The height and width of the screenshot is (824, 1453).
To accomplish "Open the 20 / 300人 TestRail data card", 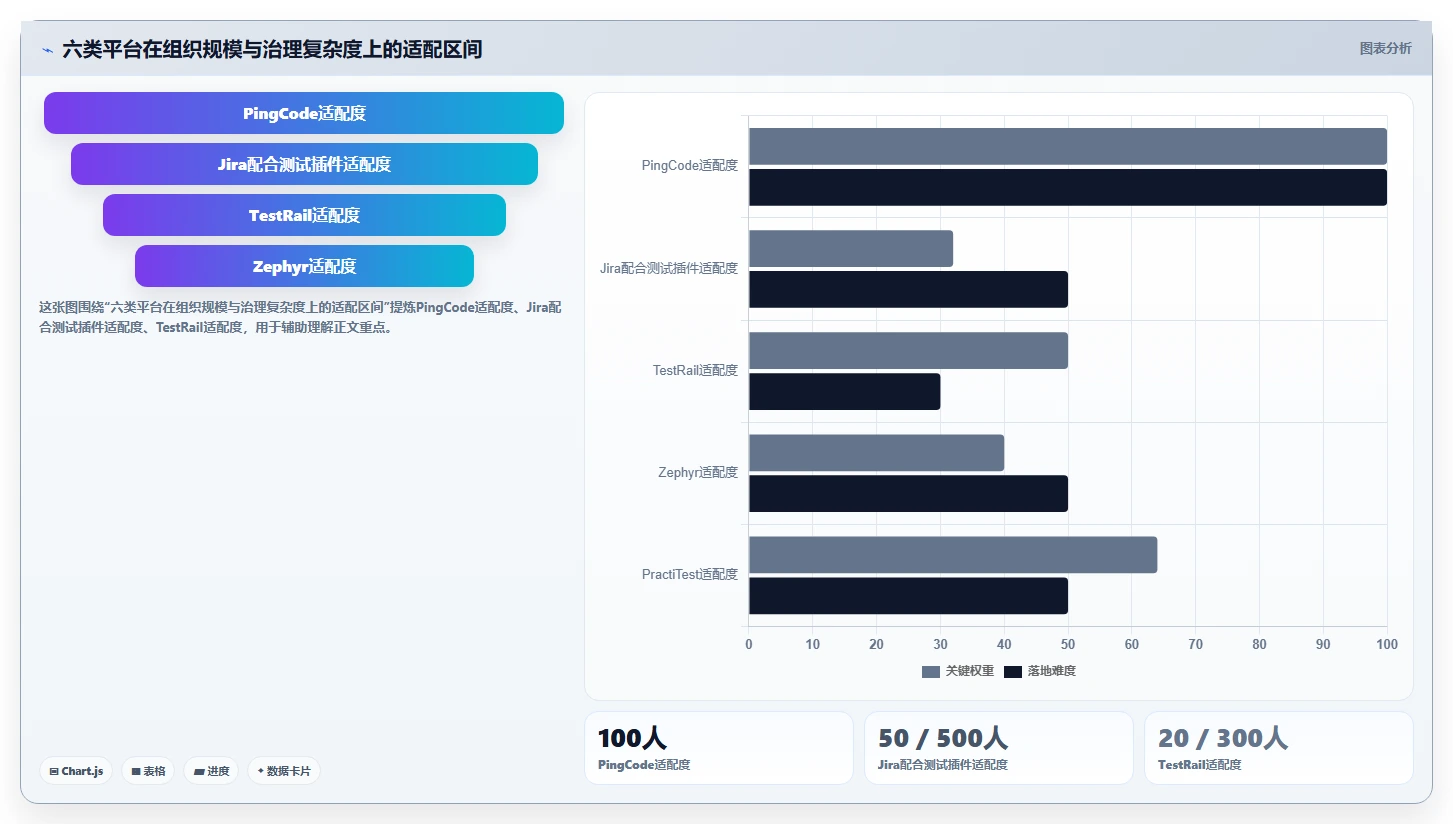I will pos(1279,748).
